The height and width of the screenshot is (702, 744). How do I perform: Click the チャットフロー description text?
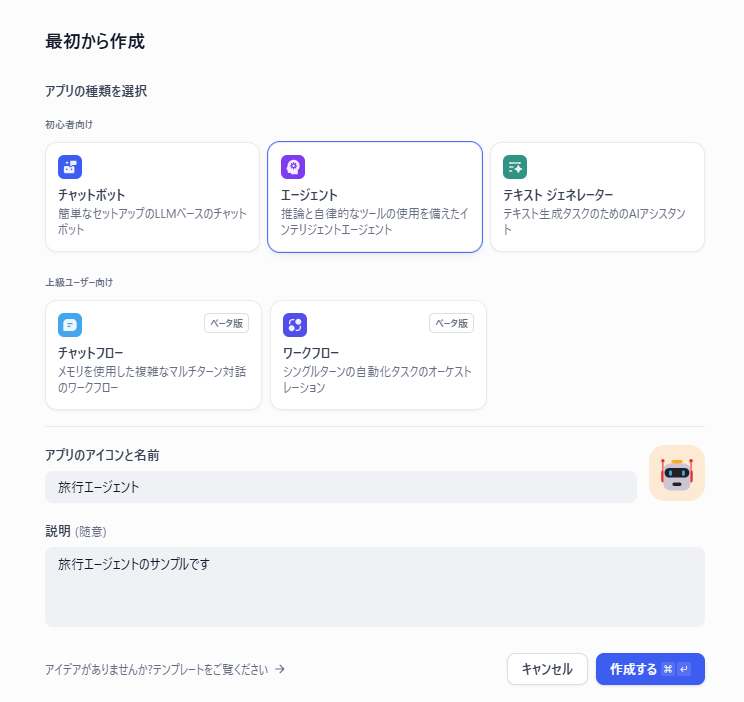pos(152,380)
